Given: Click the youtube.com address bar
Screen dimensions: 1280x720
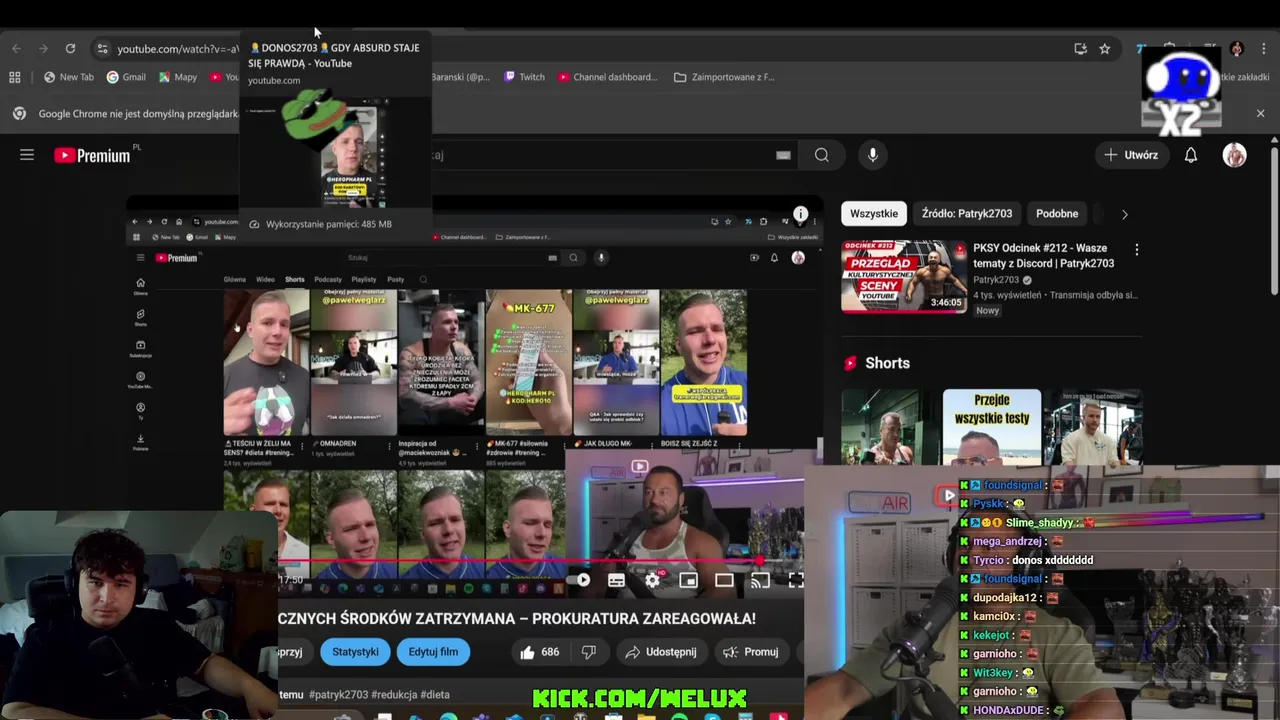Looking at the screenshot, I should 178,49.
